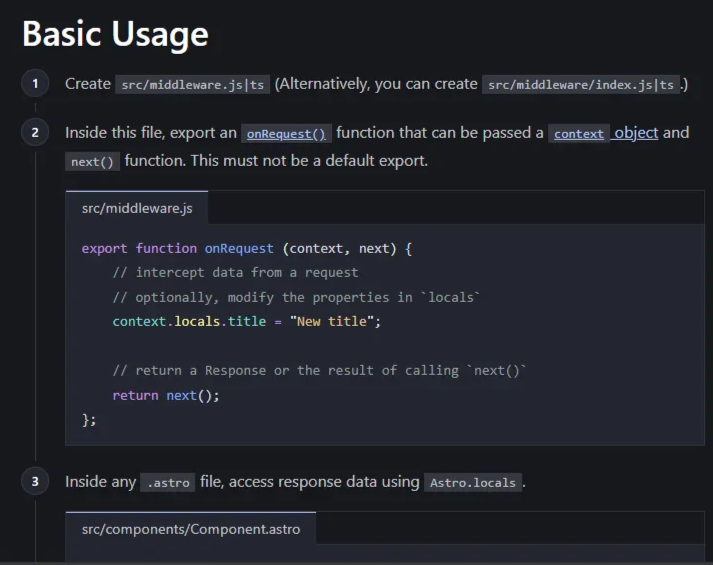Click the "// optionally, modify the properties" comment line
This screenshot has height=565, width=713.
(x=296, y=297)
